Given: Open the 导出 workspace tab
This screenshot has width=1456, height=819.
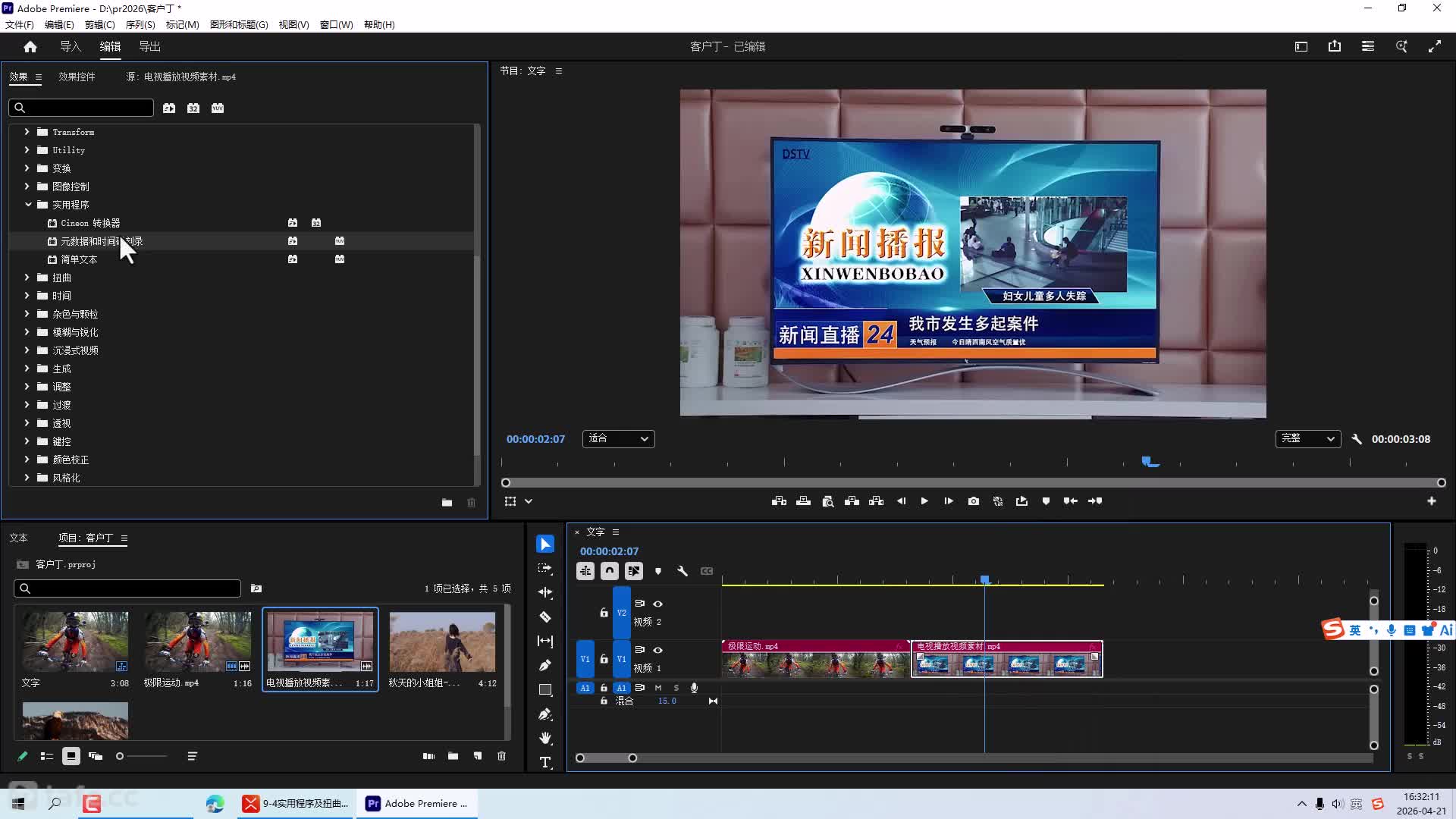Looking at the screenshot, I should click(149, 46).
